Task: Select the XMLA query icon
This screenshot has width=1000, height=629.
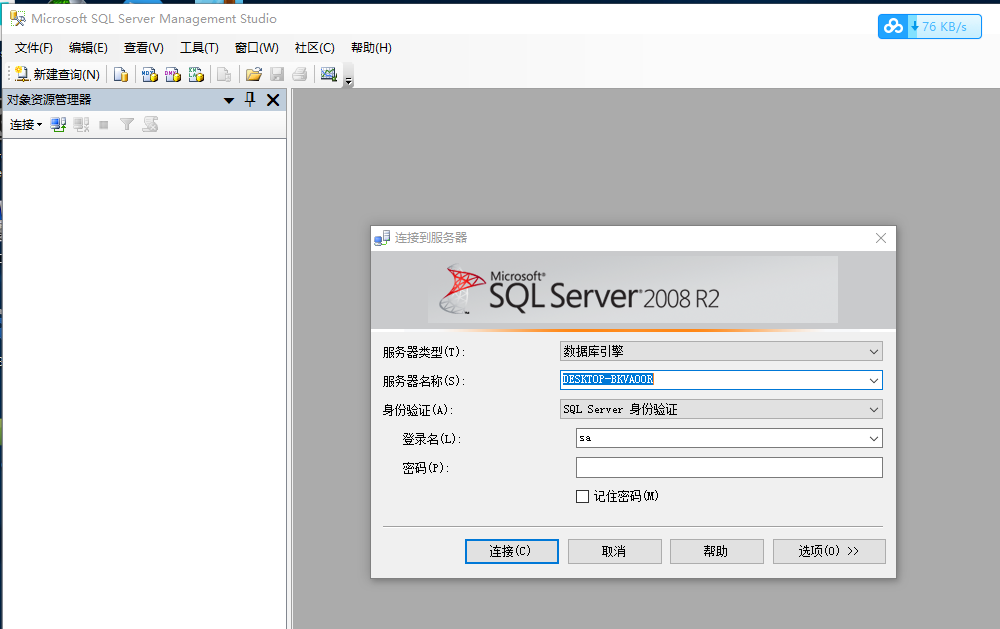Action: tap(195, 74)
